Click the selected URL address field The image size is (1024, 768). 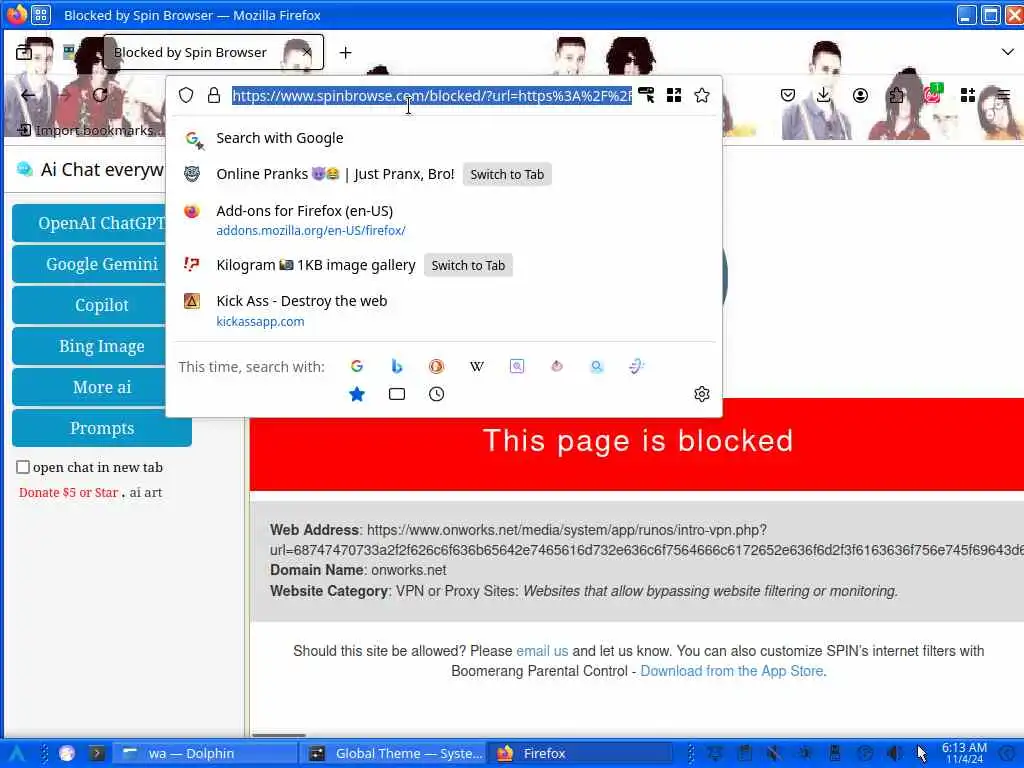pos(432,95)
